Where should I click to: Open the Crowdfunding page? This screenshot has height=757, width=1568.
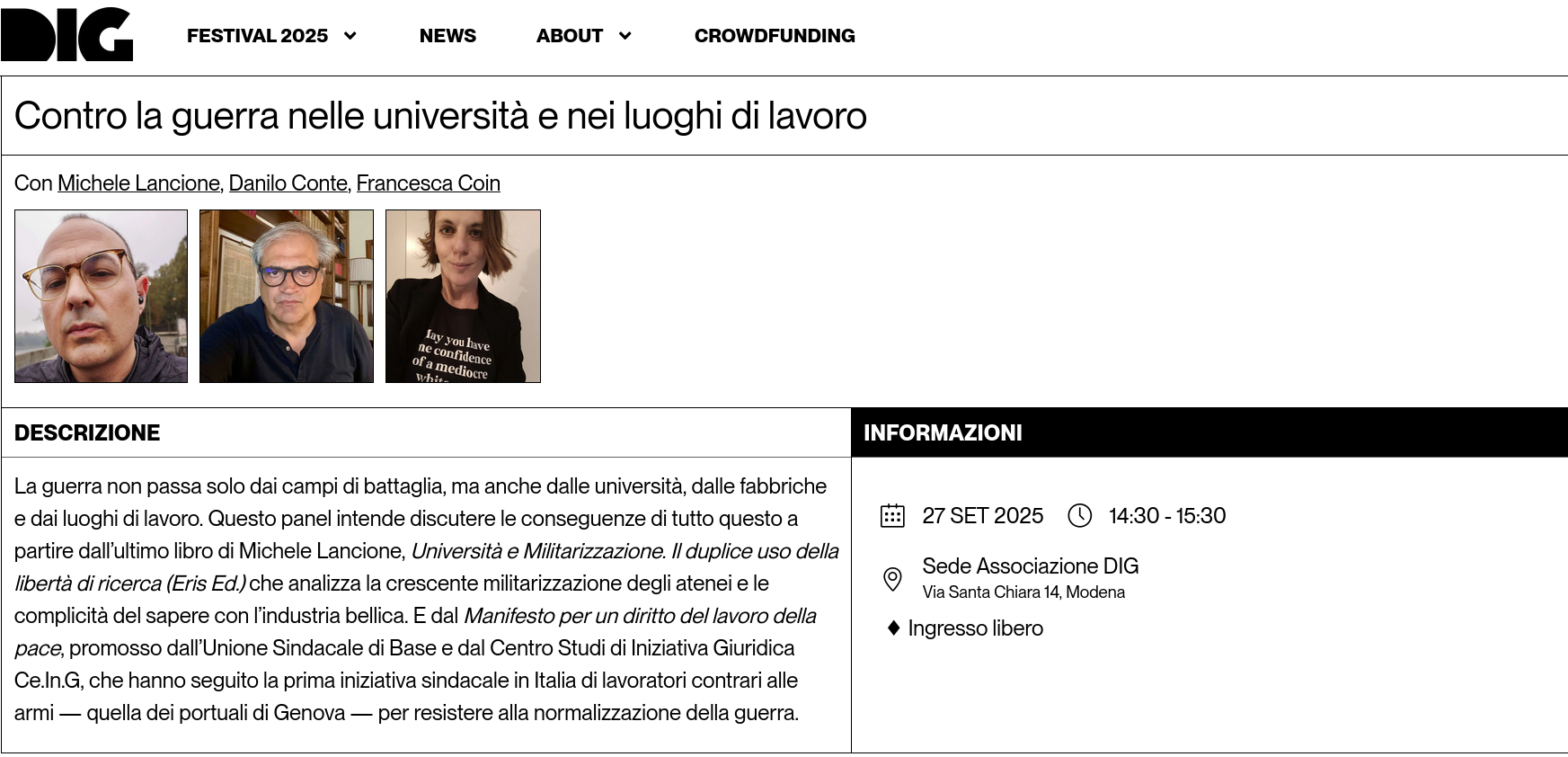click(775, 36)
